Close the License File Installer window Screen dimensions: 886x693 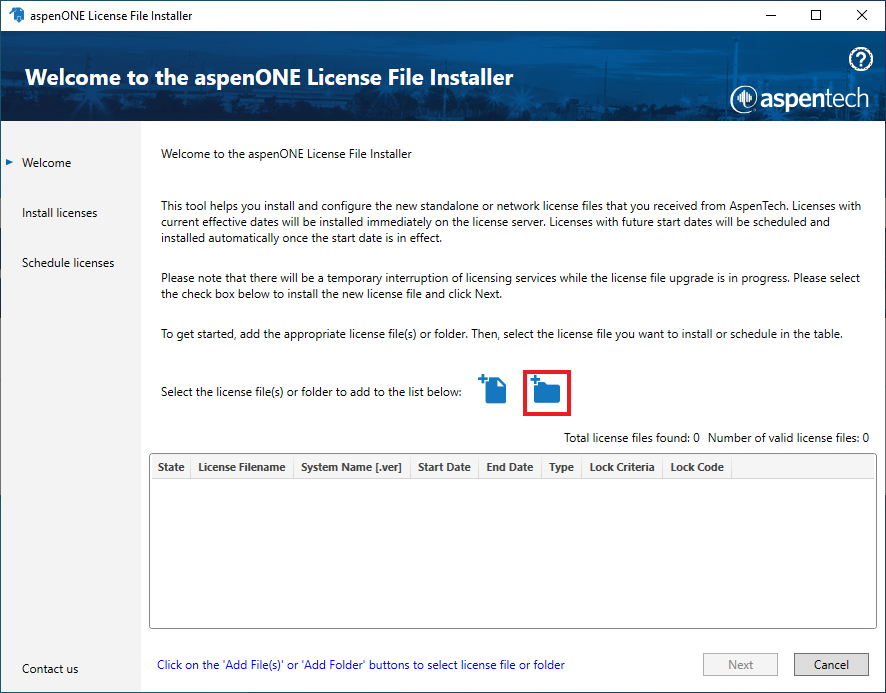862,15
